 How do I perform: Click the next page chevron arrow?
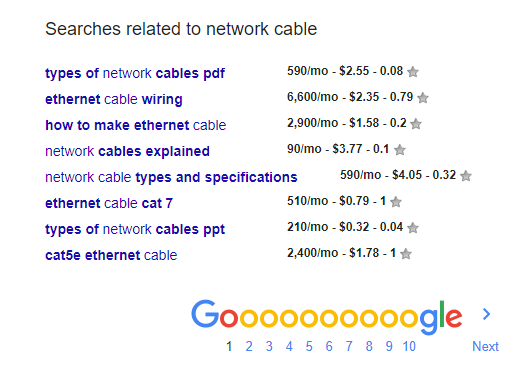487,314
